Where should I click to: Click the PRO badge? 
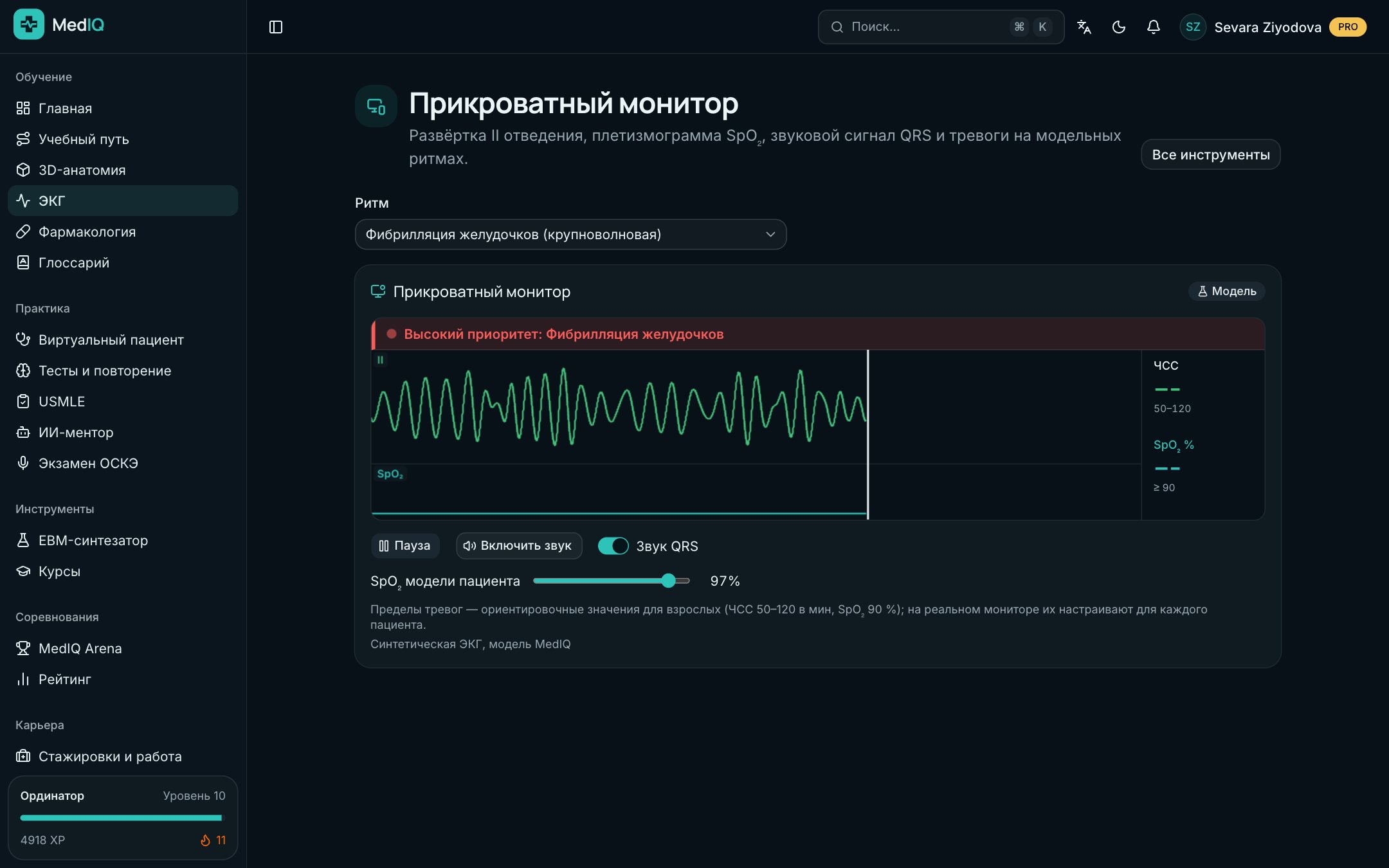coord(1348,27)
